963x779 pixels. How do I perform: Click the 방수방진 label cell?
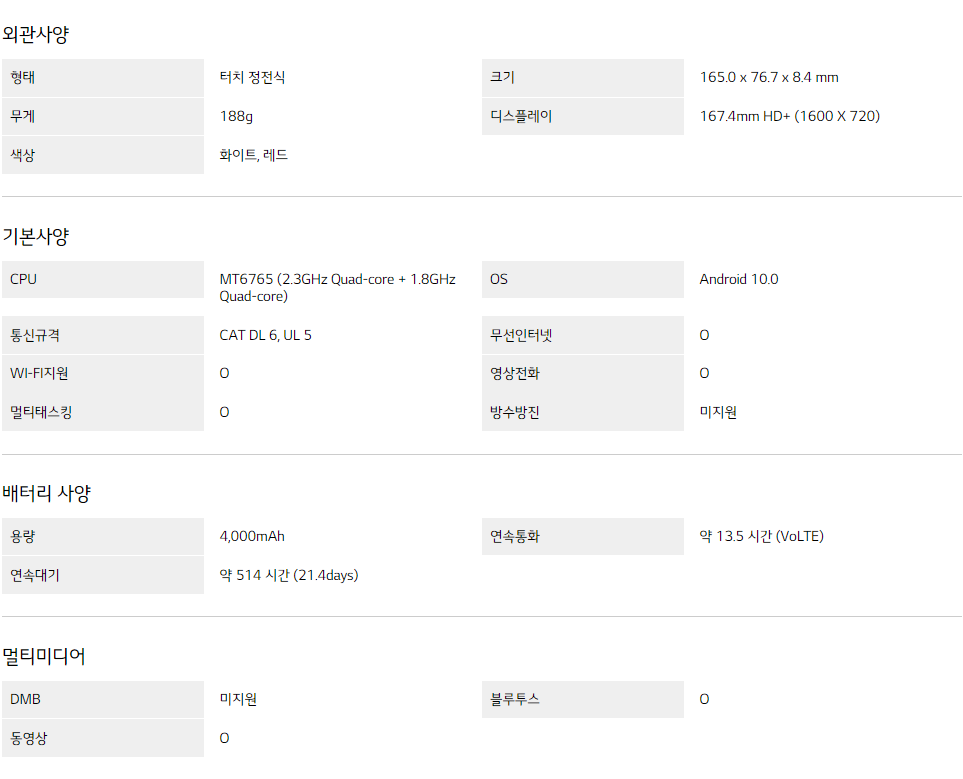click(x=582, y=412)
